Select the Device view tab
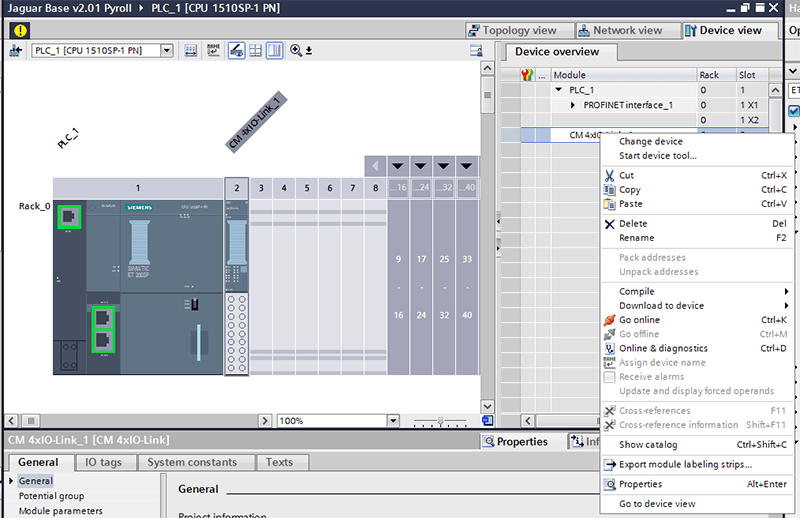This screenshot has height=518, width=800. pos(730,31)
